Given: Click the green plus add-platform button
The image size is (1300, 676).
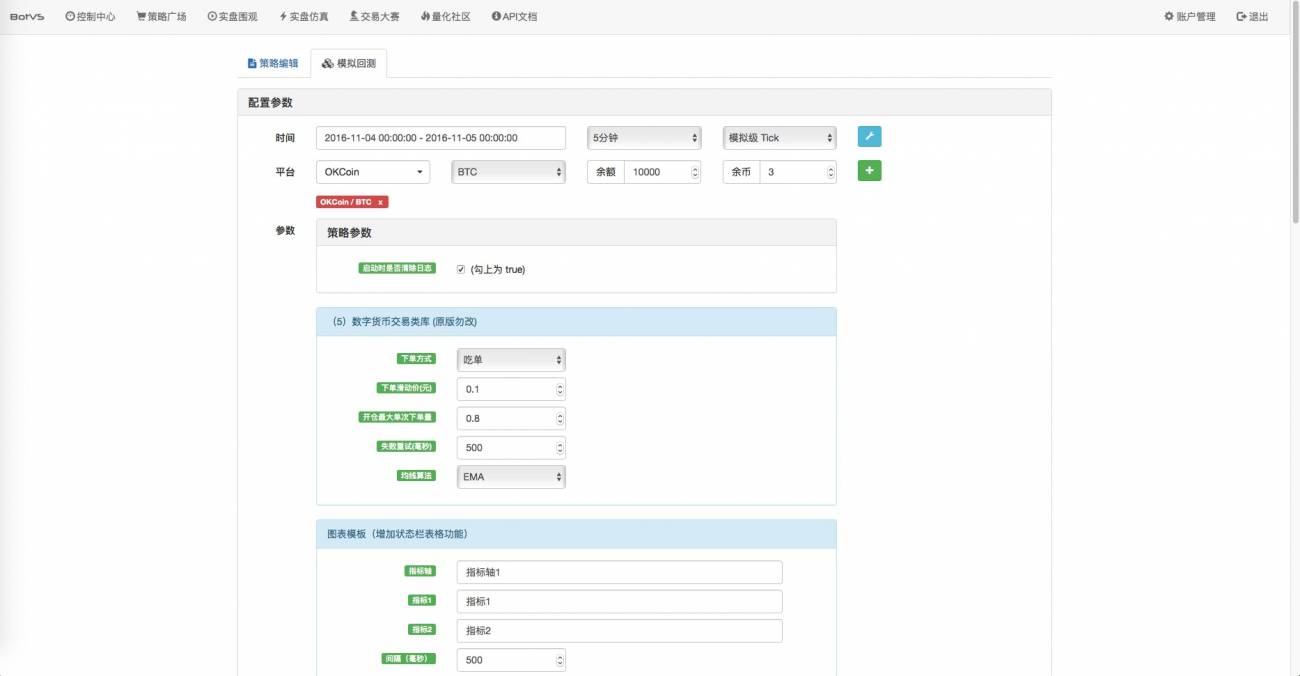Looking at the screenshot, I should pos(869,171).
